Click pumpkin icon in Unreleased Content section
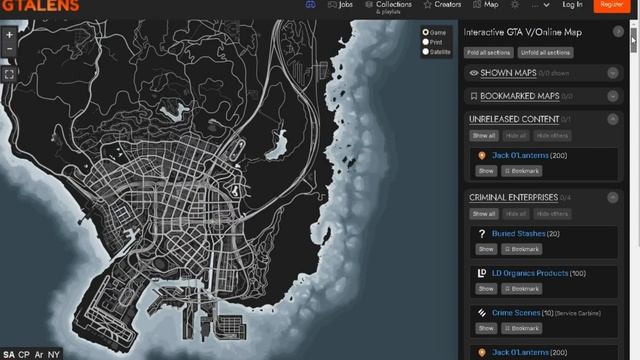This screenshot has height=360, width=640. [x=482, y=156]
